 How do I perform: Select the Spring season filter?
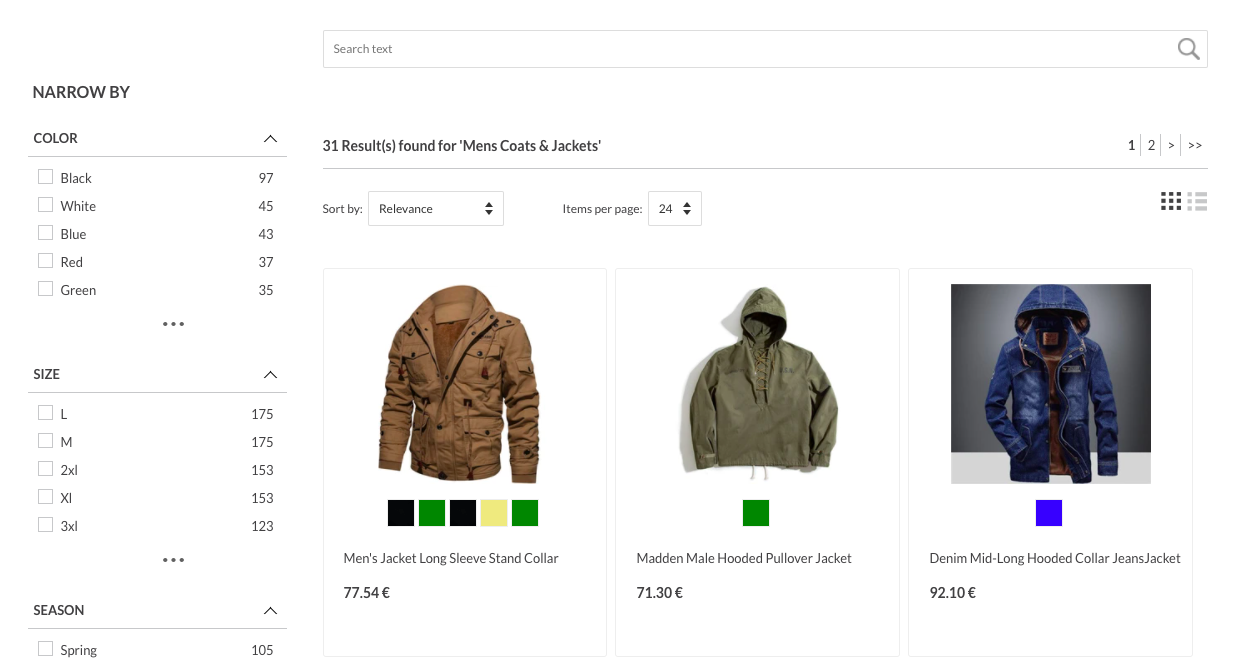tap(45, 649)
